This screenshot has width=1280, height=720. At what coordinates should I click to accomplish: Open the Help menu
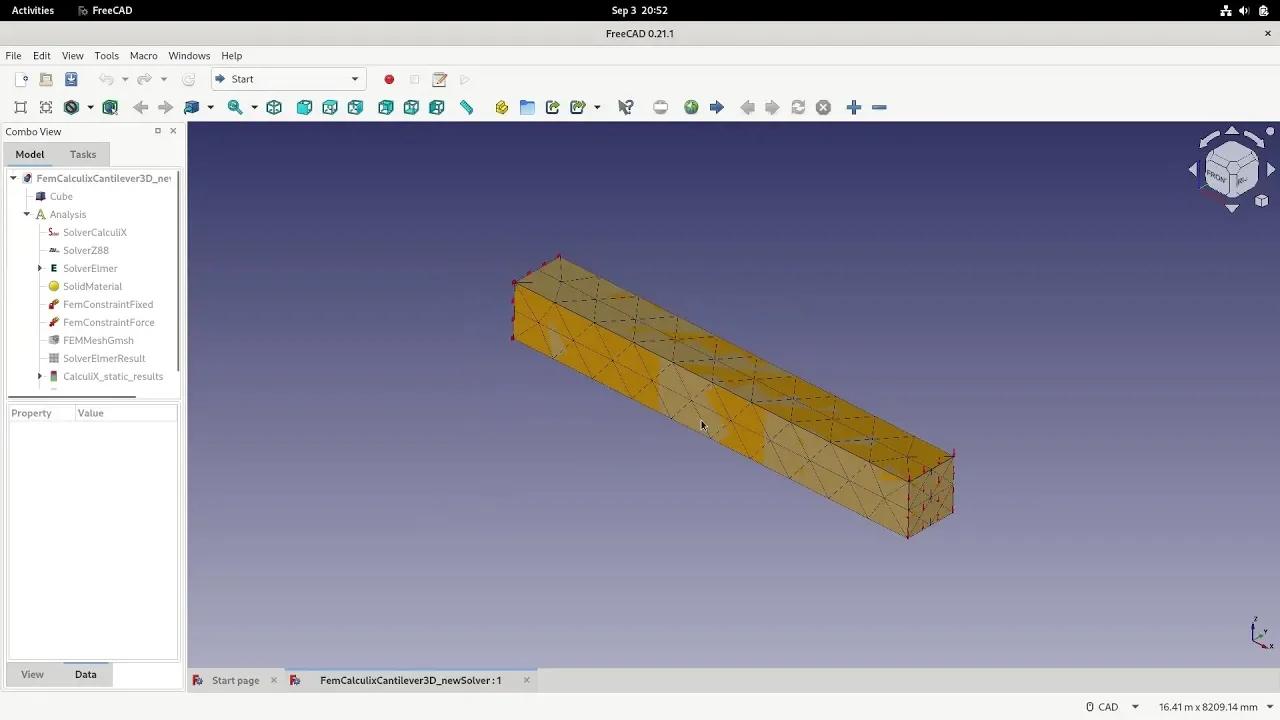[231, 56]
